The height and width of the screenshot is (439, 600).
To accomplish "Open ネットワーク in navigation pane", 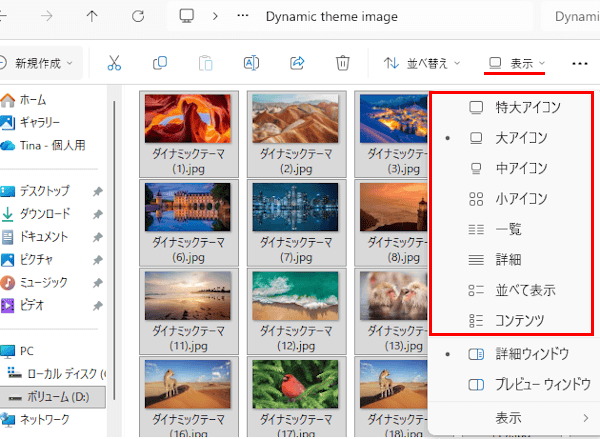I will (x=35, y=419).
